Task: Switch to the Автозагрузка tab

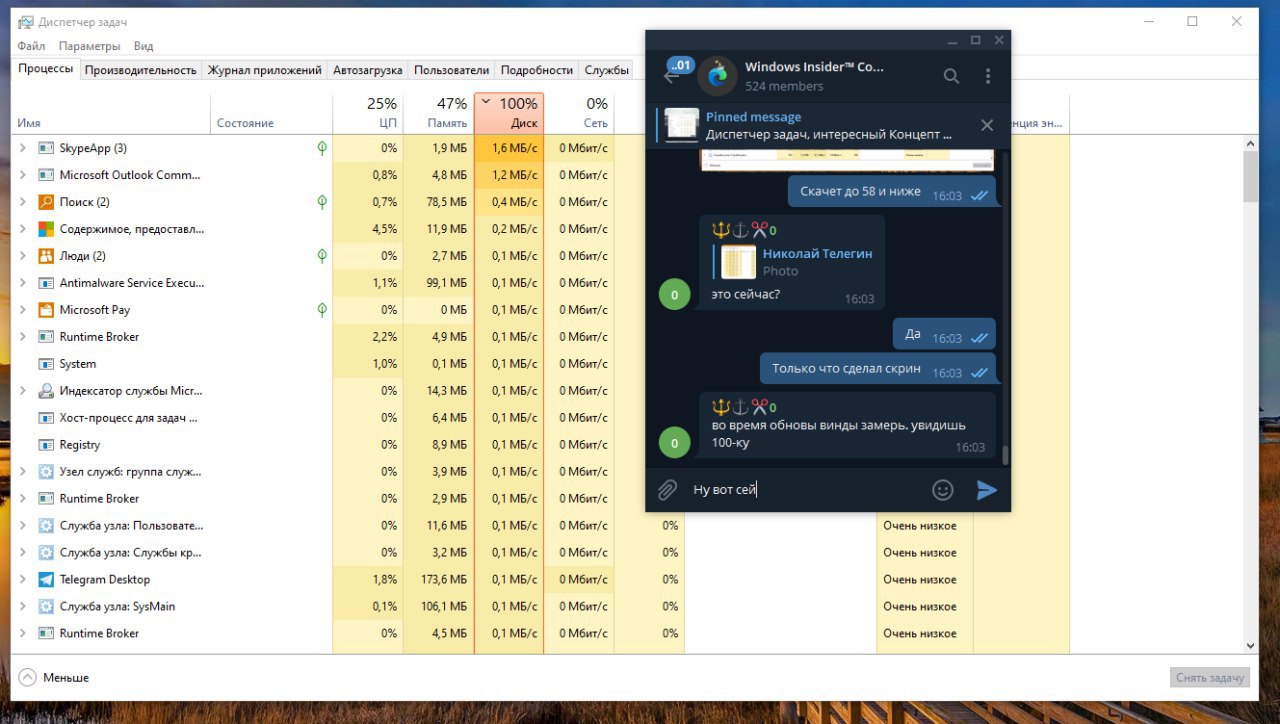Action: 368,70
